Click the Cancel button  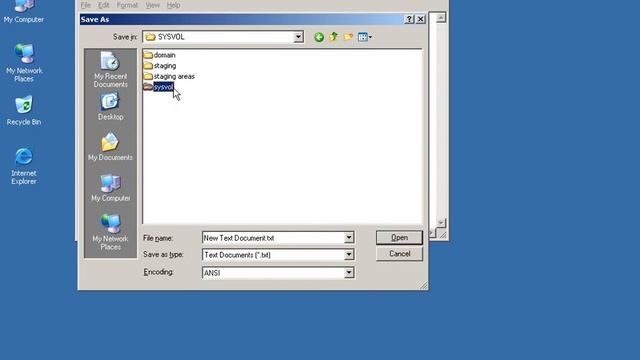[x=399, y=254]
